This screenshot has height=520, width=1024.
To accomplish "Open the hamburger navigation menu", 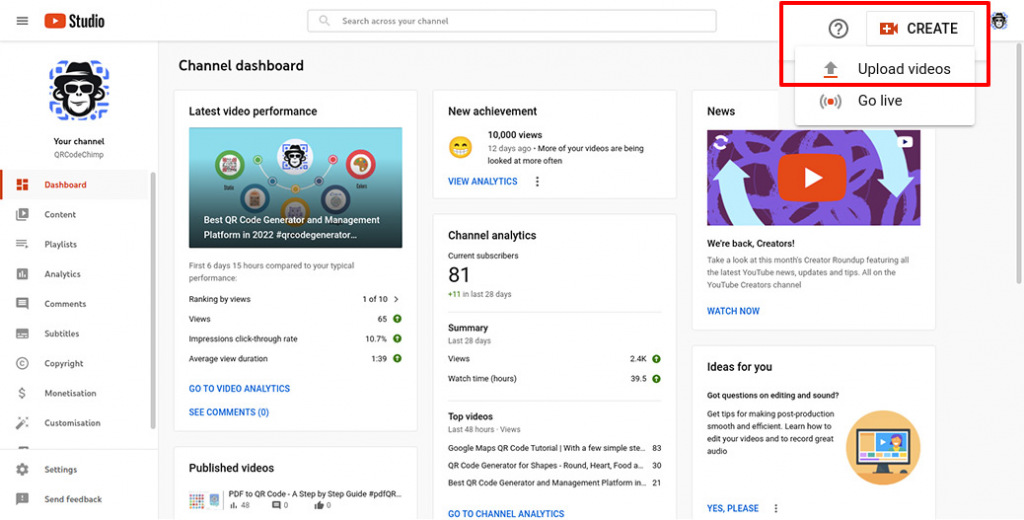I will pos(22,21).
